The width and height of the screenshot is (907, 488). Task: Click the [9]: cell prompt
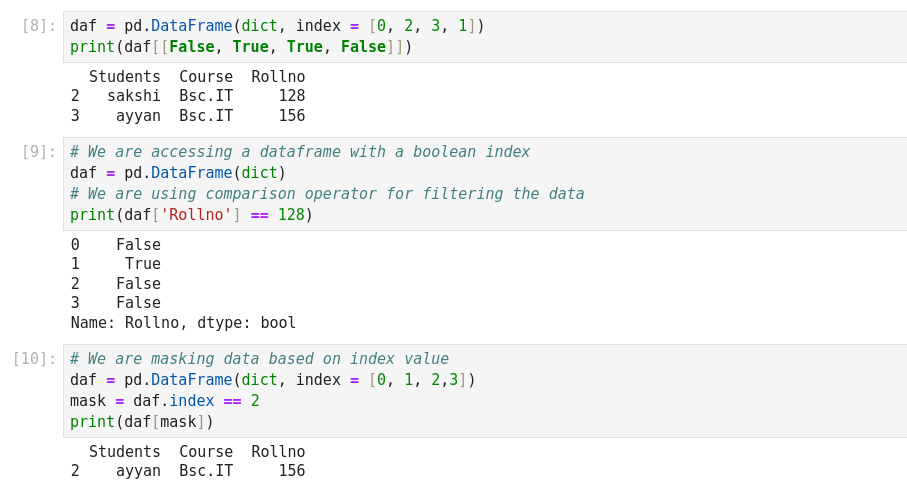click(39, 152)
